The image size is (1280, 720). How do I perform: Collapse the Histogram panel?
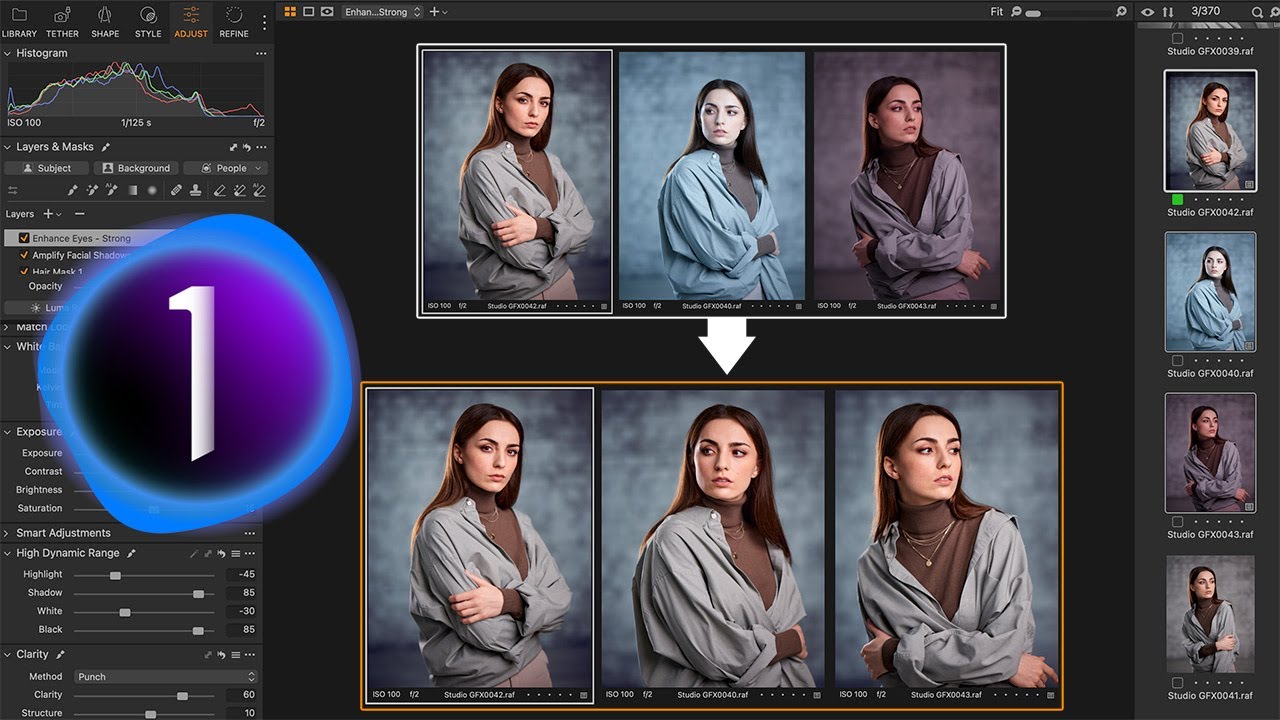[x=8, y=53]
